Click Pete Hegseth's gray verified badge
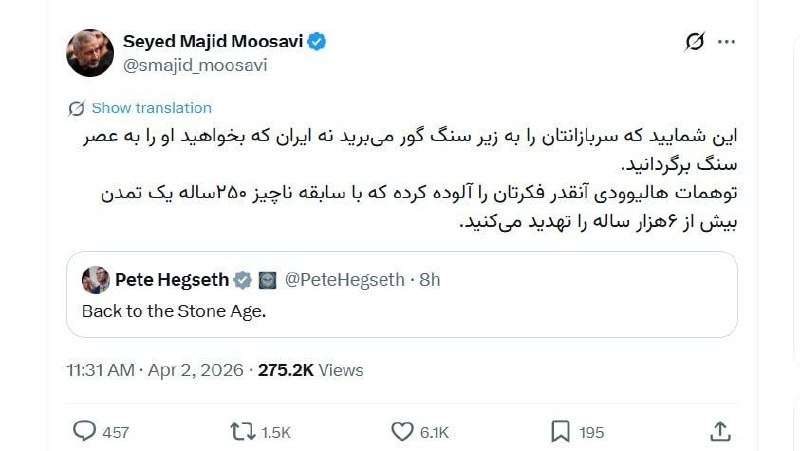The width and height of the screenshot is (800, 451). [x=243, y=280]
